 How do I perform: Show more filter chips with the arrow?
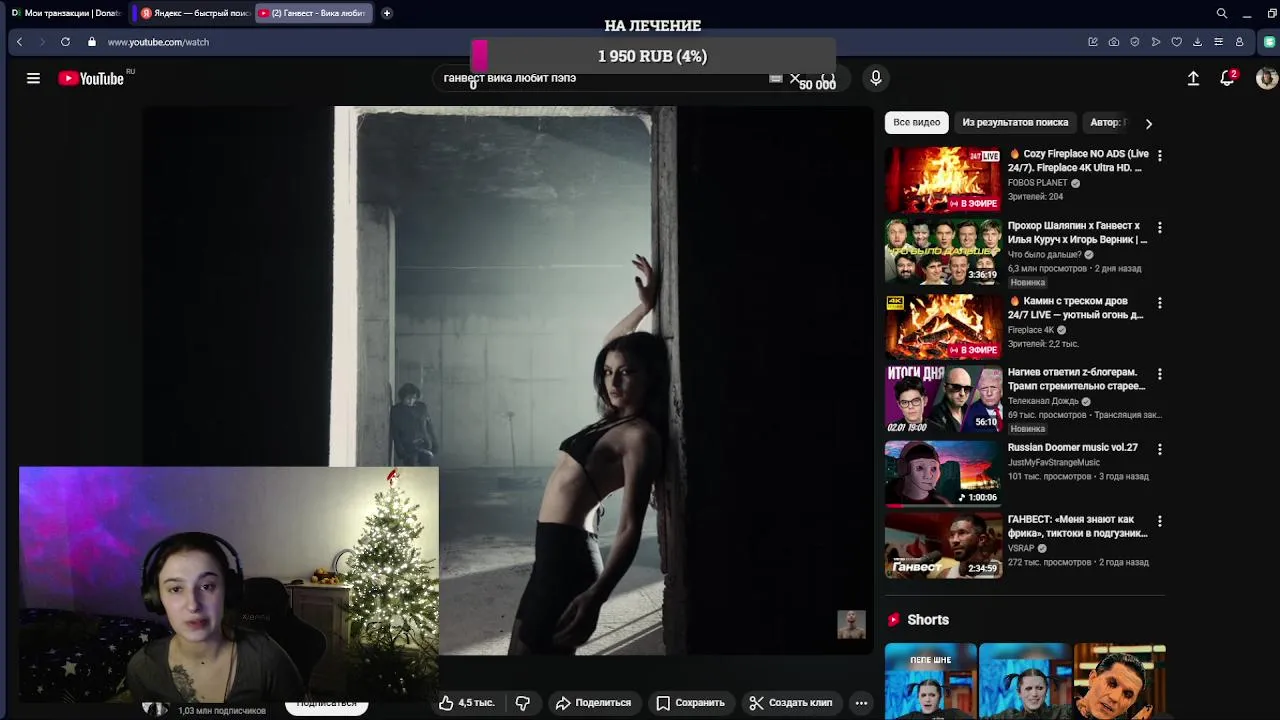(x=1148, y=123)
